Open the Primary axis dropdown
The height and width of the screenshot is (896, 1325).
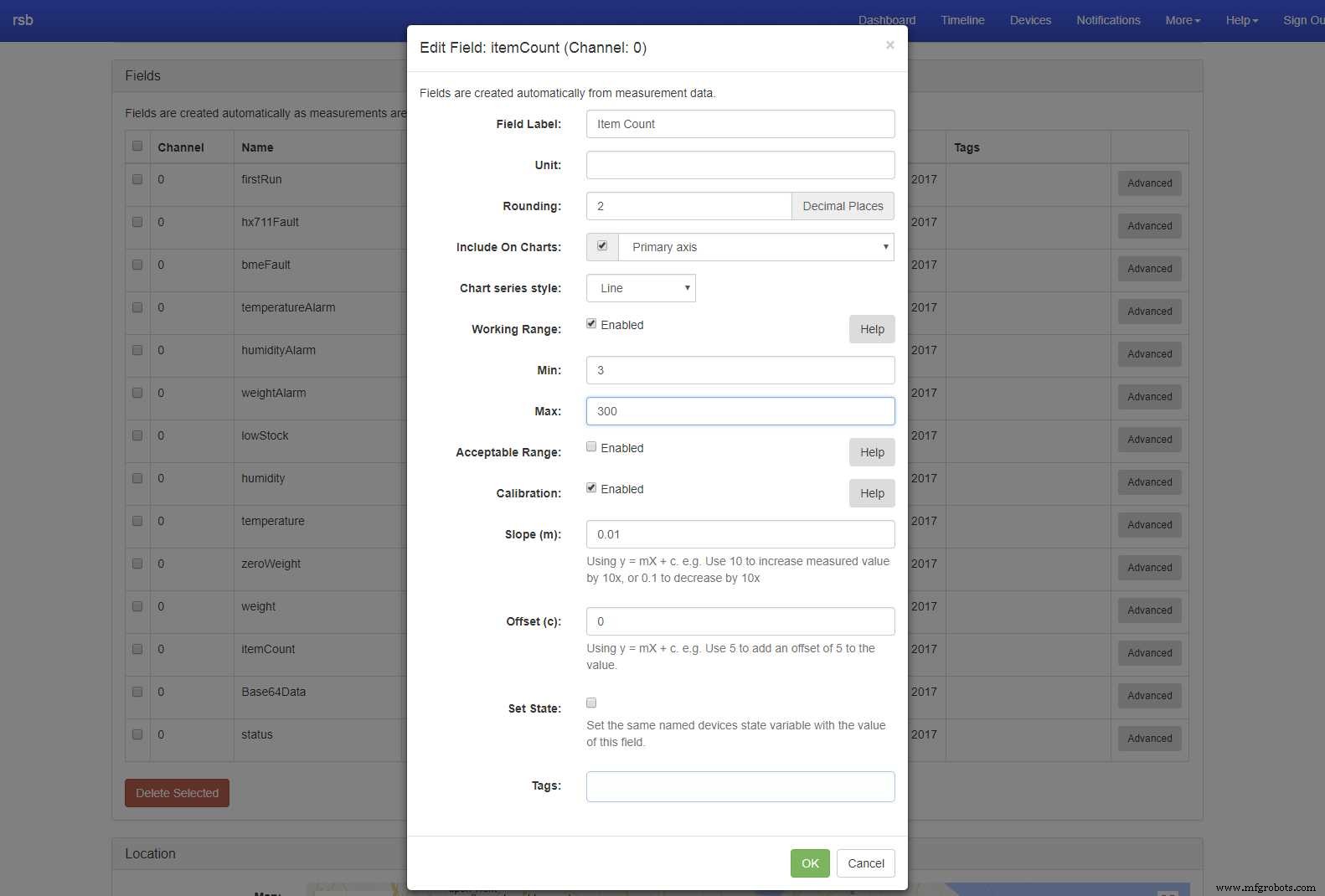click(x=755, y=247)
